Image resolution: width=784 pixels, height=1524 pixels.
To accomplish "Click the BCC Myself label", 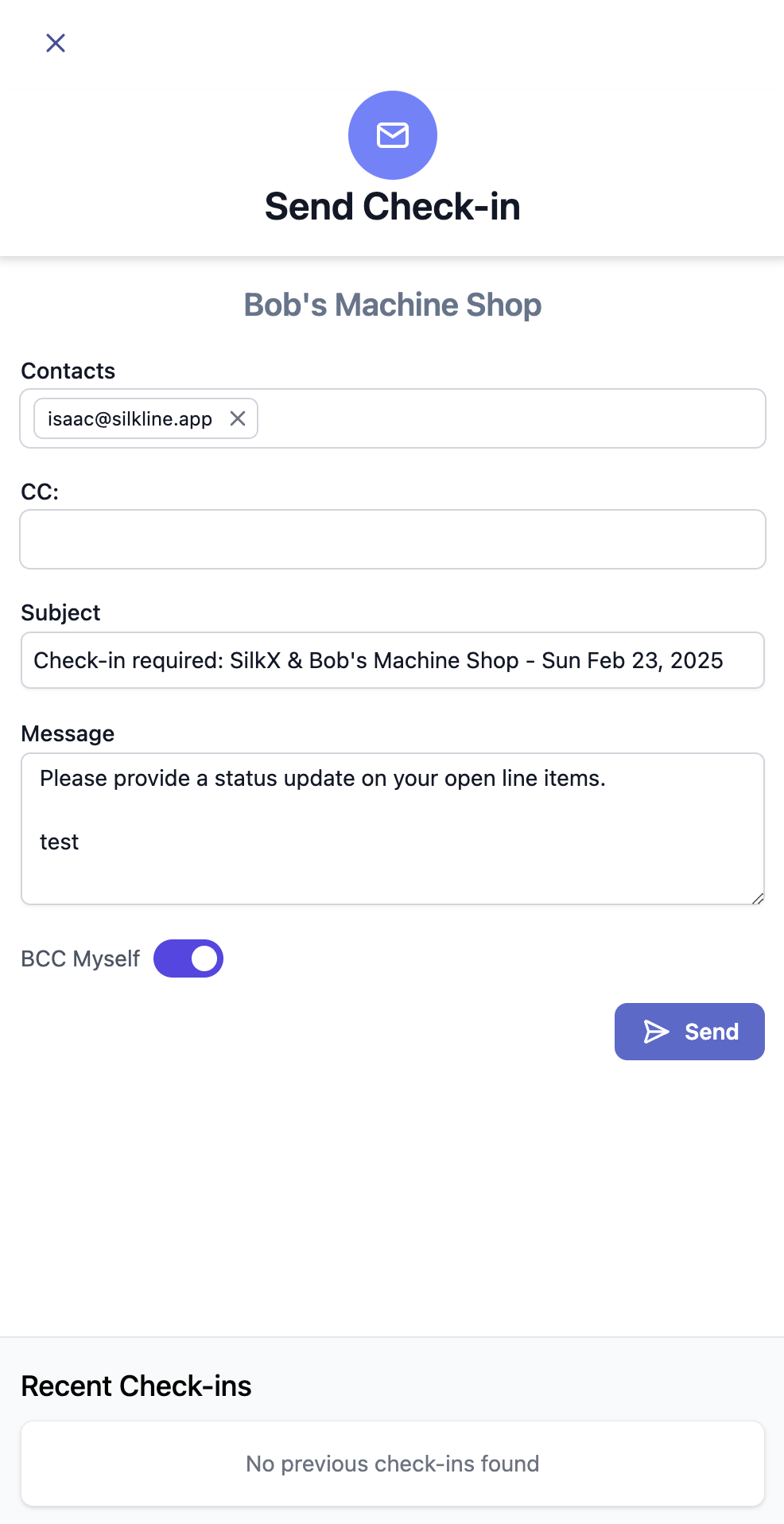I will tap(80, 958).
